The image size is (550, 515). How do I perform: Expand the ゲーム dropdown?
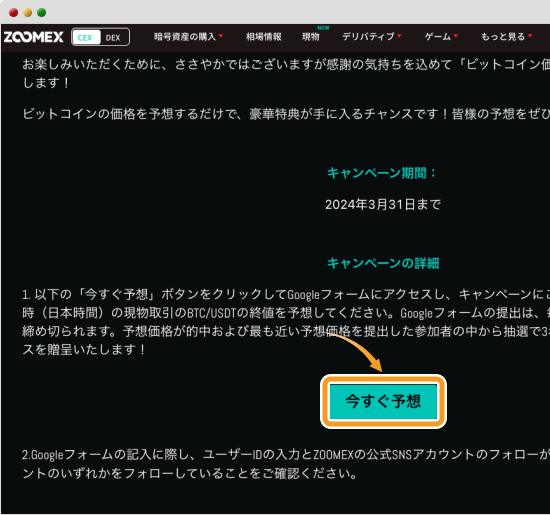(441, 36)
